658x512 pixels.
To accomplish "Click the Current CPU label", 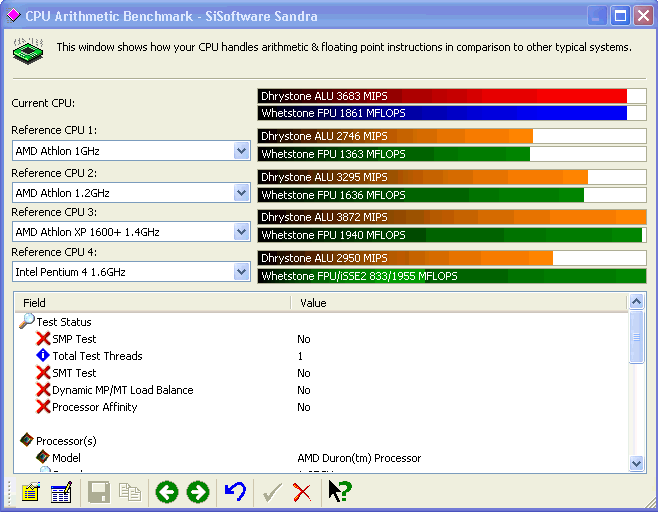I will [43, 103].
